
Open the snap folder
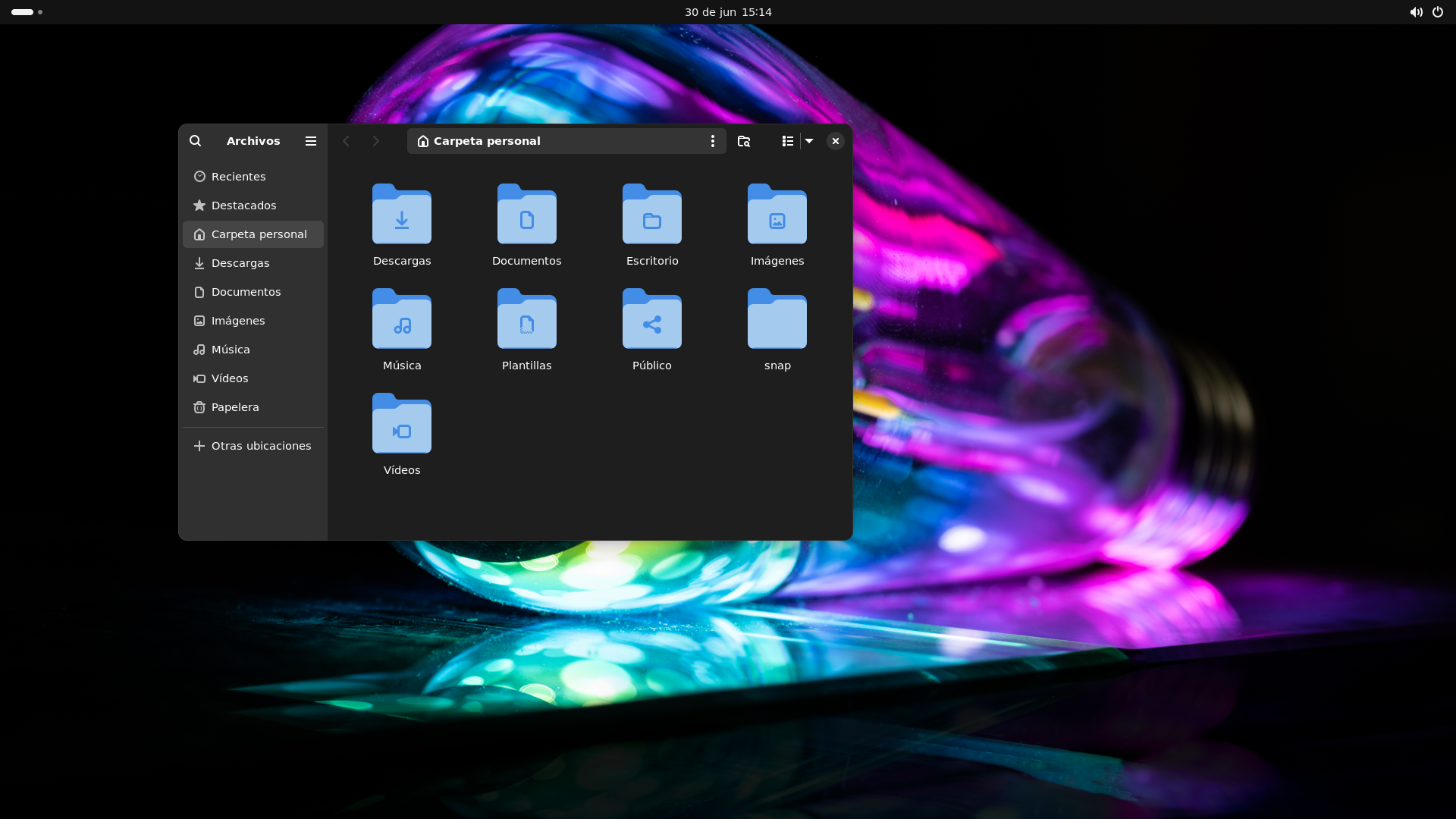(777, 319)
